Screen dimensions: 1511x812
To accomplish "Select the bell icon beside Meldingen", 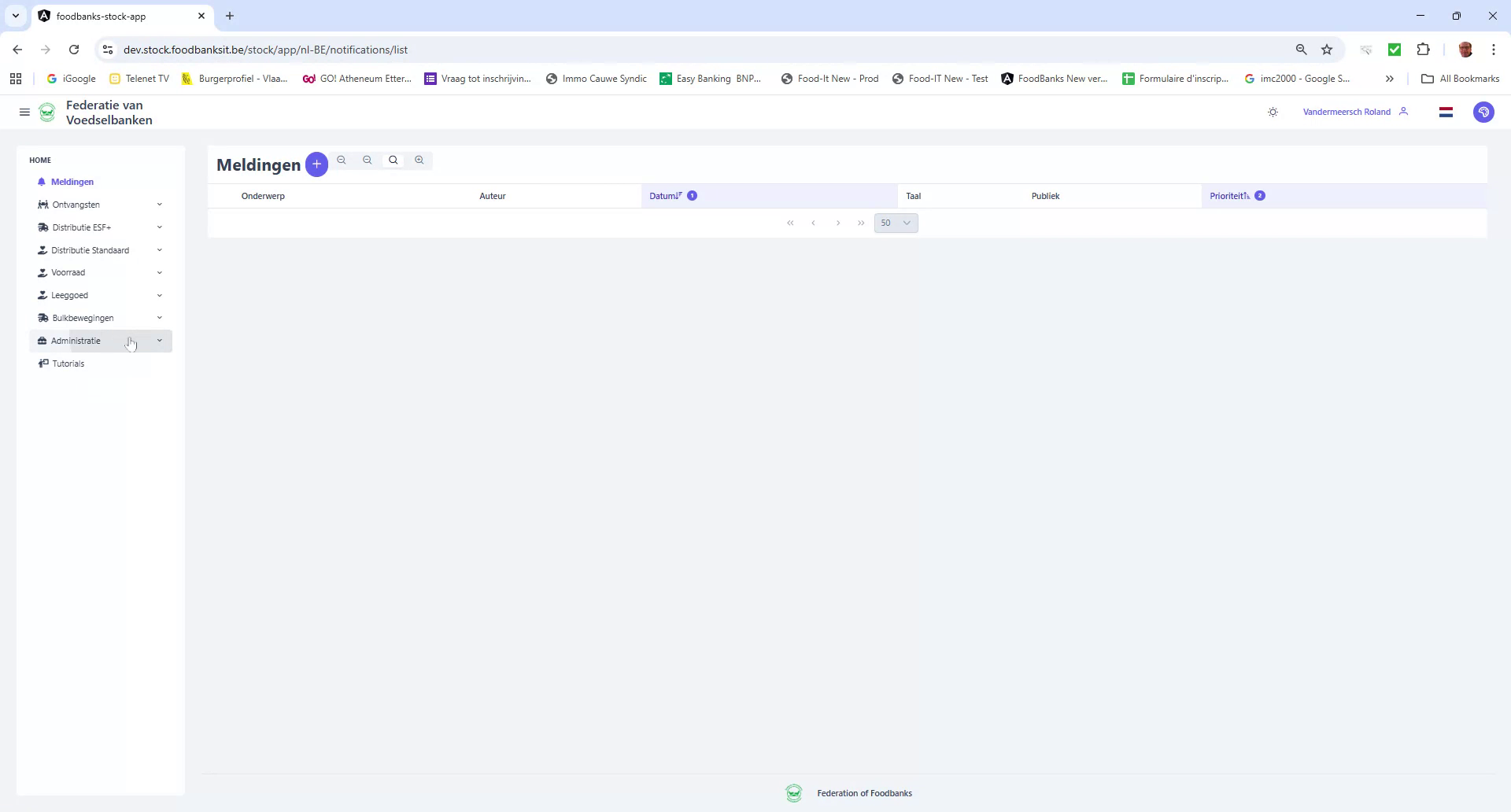I will click(42, 182).
